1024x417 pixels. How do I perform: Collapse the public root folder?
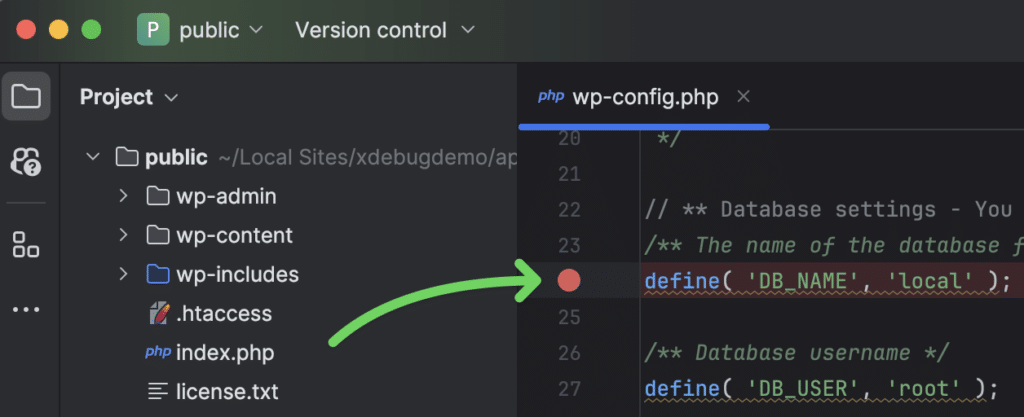coord(93,157)
